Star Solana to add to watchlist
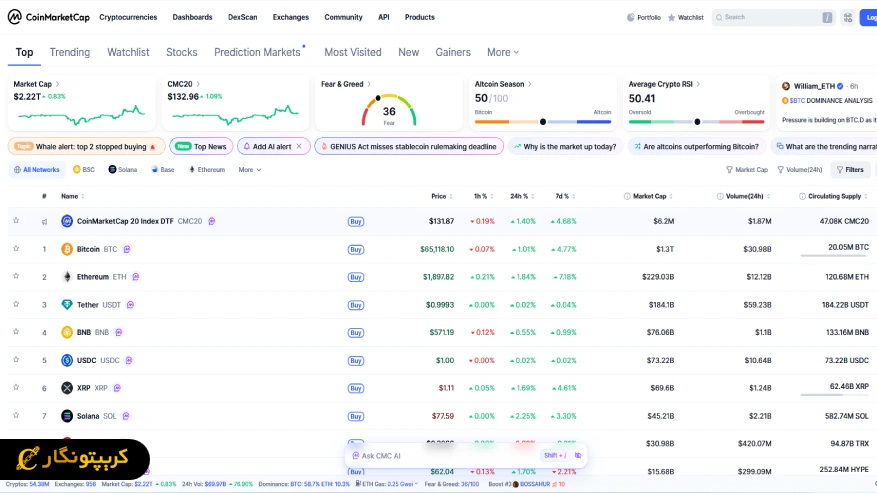 (16, 415)
